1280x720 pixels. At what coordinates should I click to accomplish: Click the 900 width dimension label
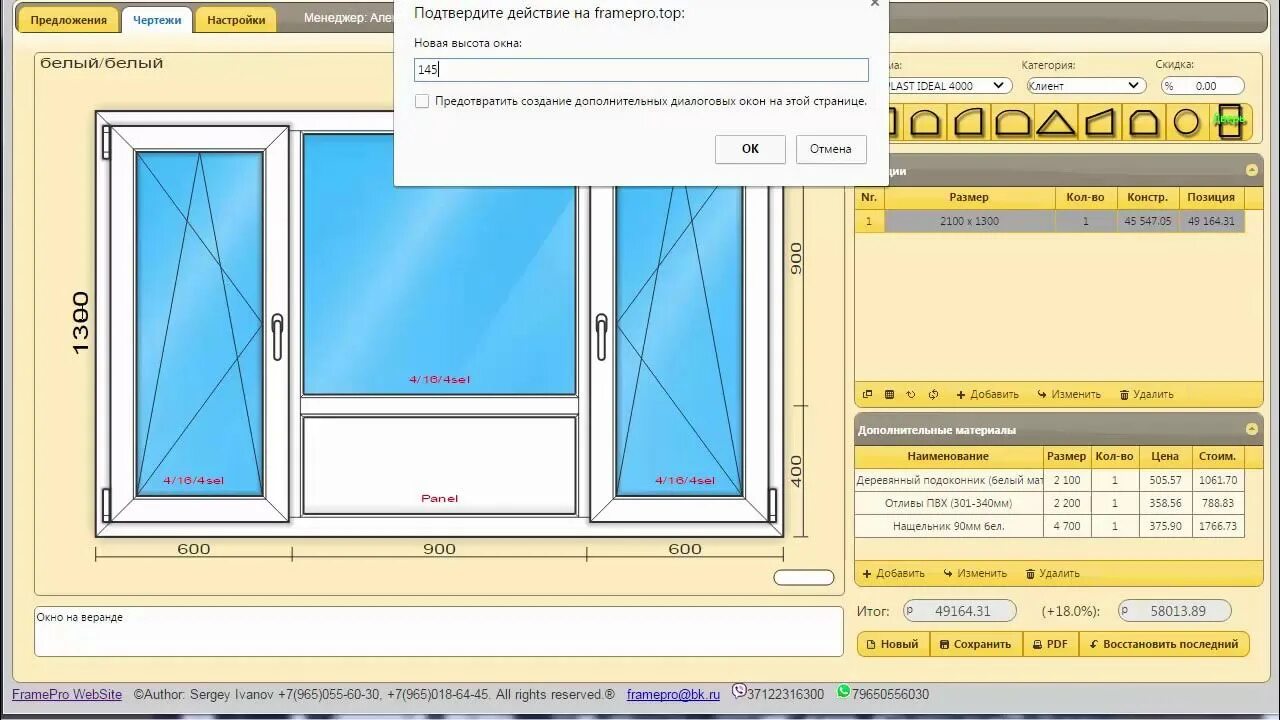click(x=439, y=549)
